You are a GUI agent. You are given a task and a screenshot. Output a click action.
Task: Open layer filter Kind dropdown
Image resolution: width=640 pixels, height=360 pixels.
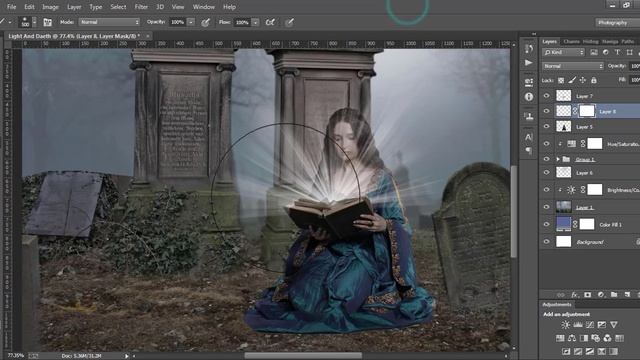coord(564,52)
